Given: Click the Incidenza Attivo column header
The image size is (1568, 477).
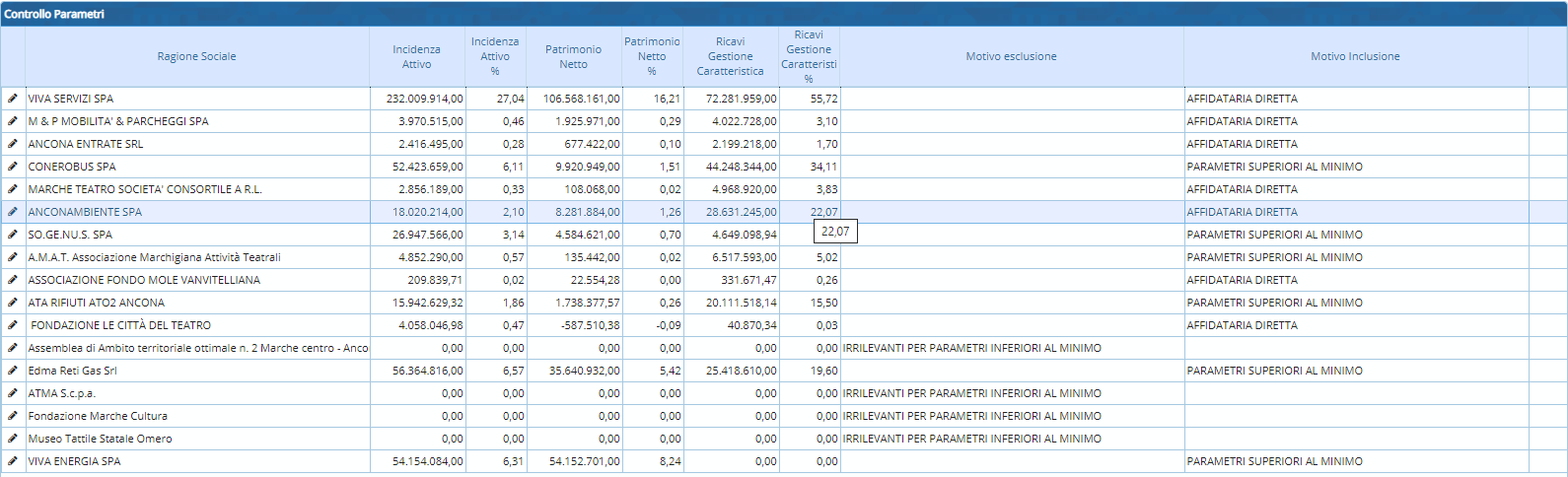Looking at the screenshot, I should pyautogui.click(x=416, y=56).
